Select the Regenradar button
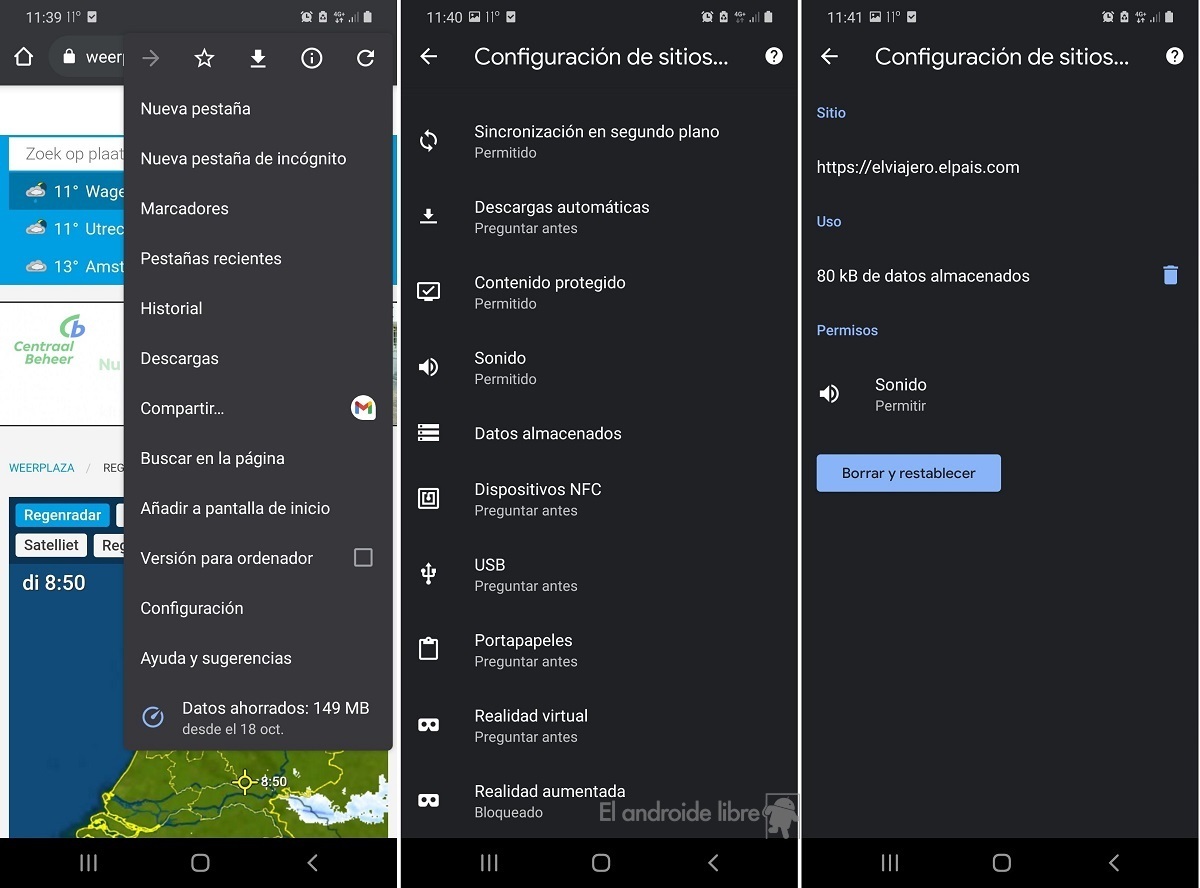Screen dimensions: 1200x888 62,515
